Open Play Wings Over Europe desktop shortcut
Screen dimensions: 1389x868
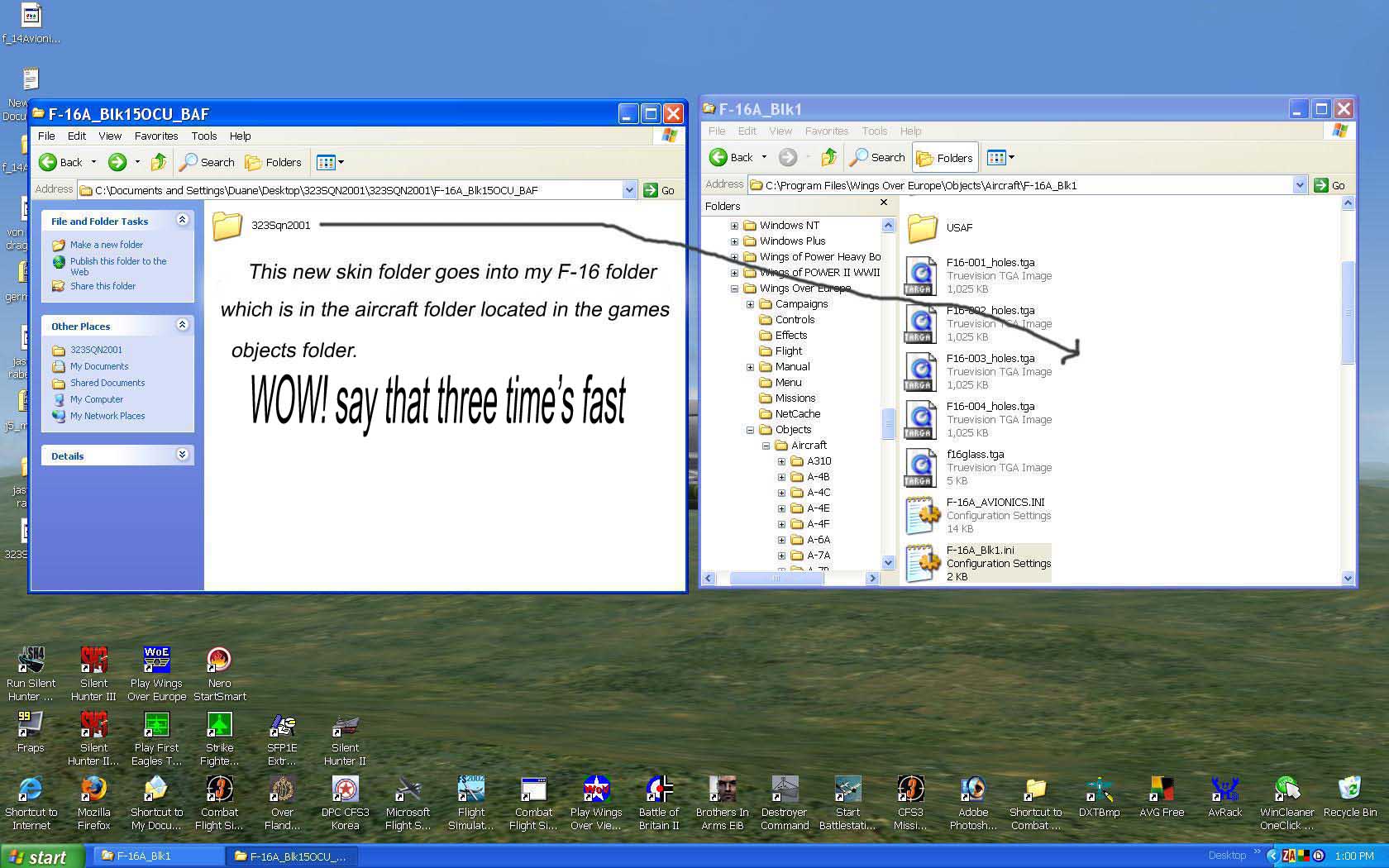pyautogui.click(x=156, y=674)
